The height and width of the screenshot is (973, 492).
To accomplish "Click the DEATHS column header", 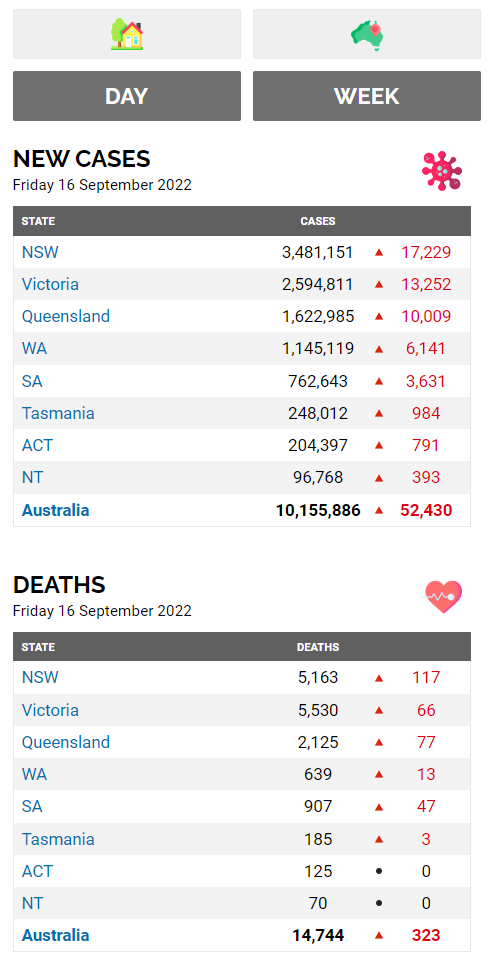I will click(318, 647).
